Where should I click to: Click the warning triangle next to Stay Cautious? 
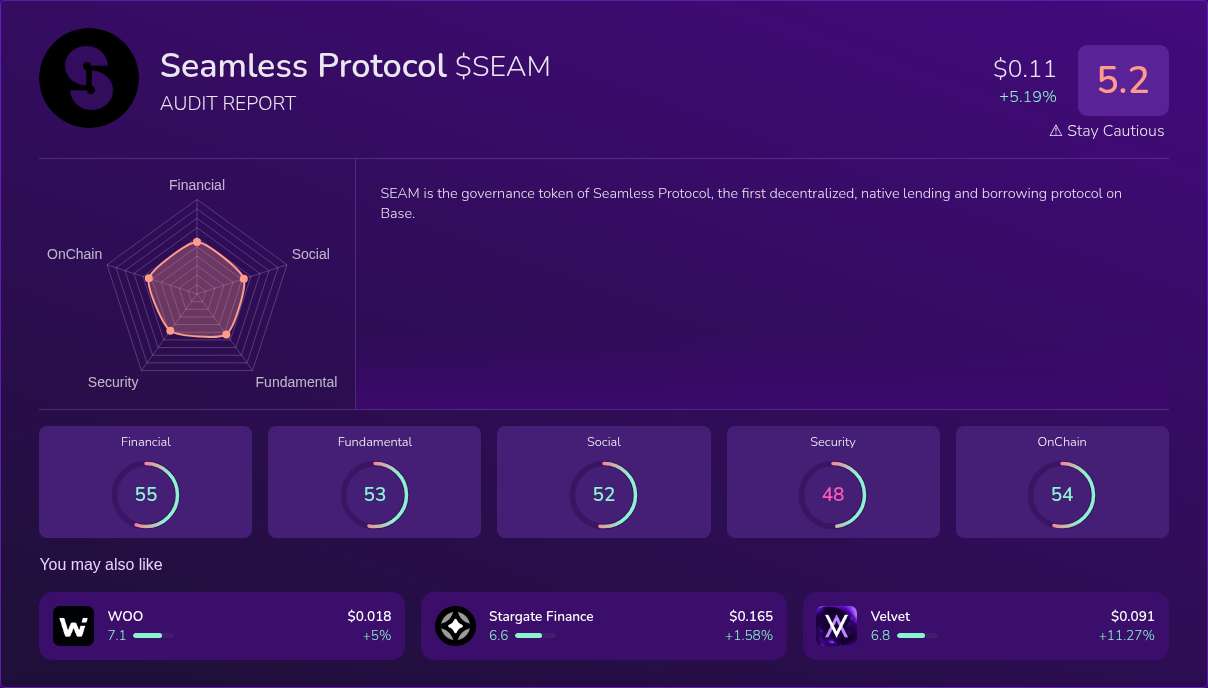pos(1053,130)
